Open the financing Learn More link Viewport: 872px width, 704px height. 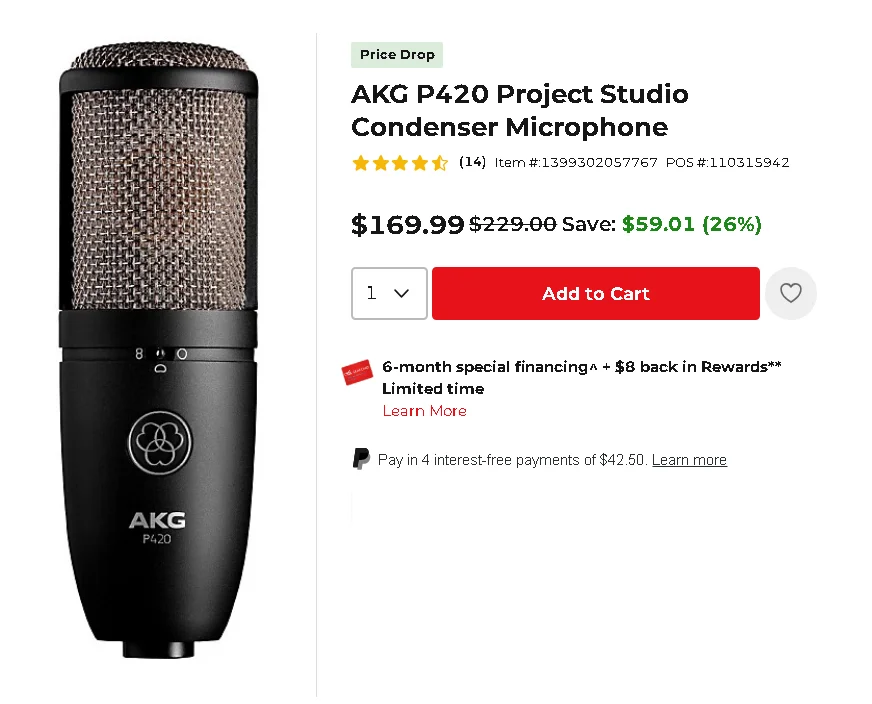click(424, 410)
